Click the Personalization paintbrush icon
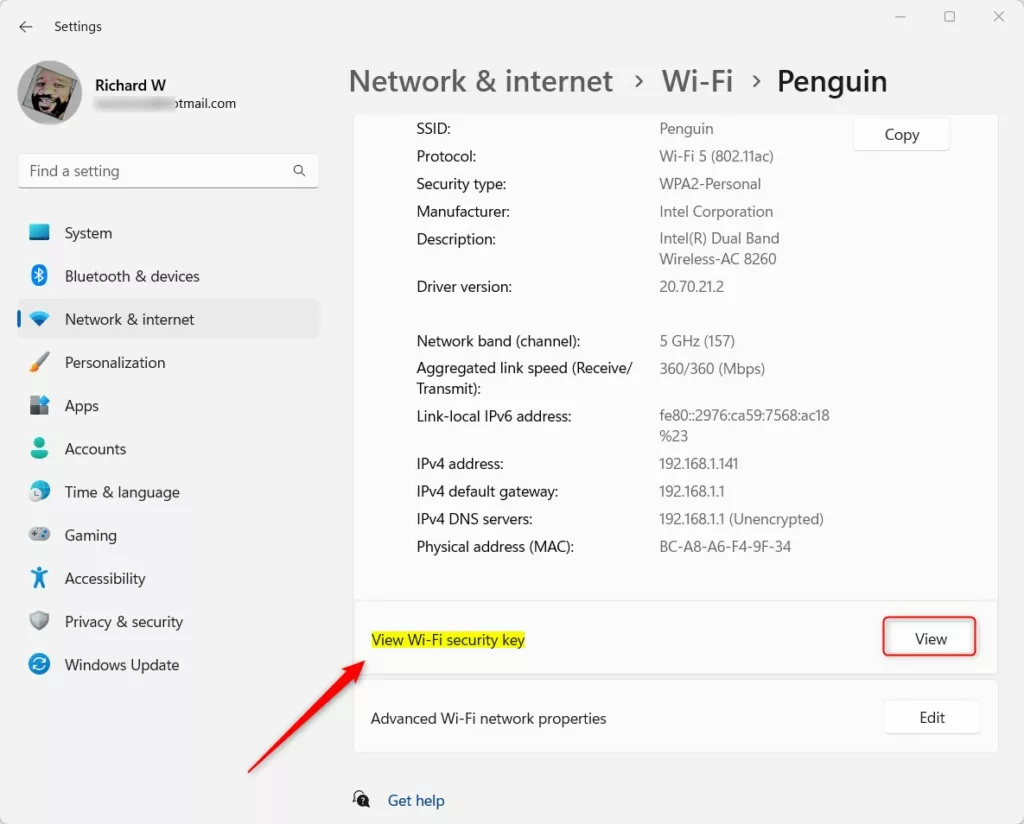The image size is (1024, 824). [x=39, y=362]
